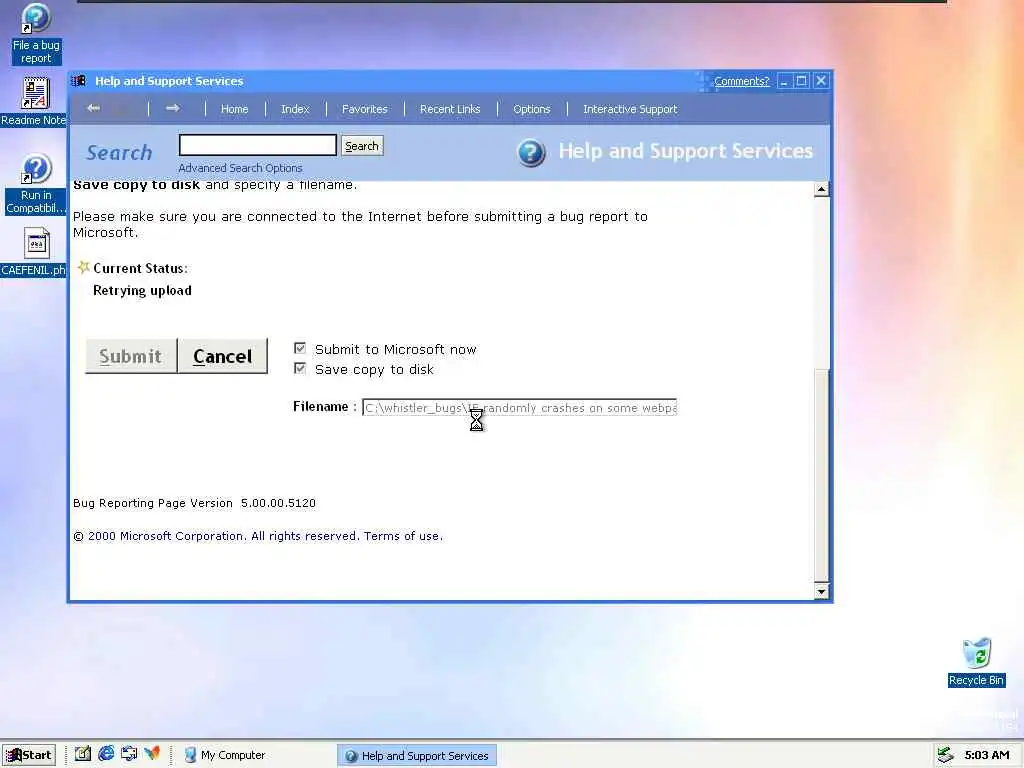The image size is (1024, 768).
Task: Open Recent Links
Action: coord(450,109)
